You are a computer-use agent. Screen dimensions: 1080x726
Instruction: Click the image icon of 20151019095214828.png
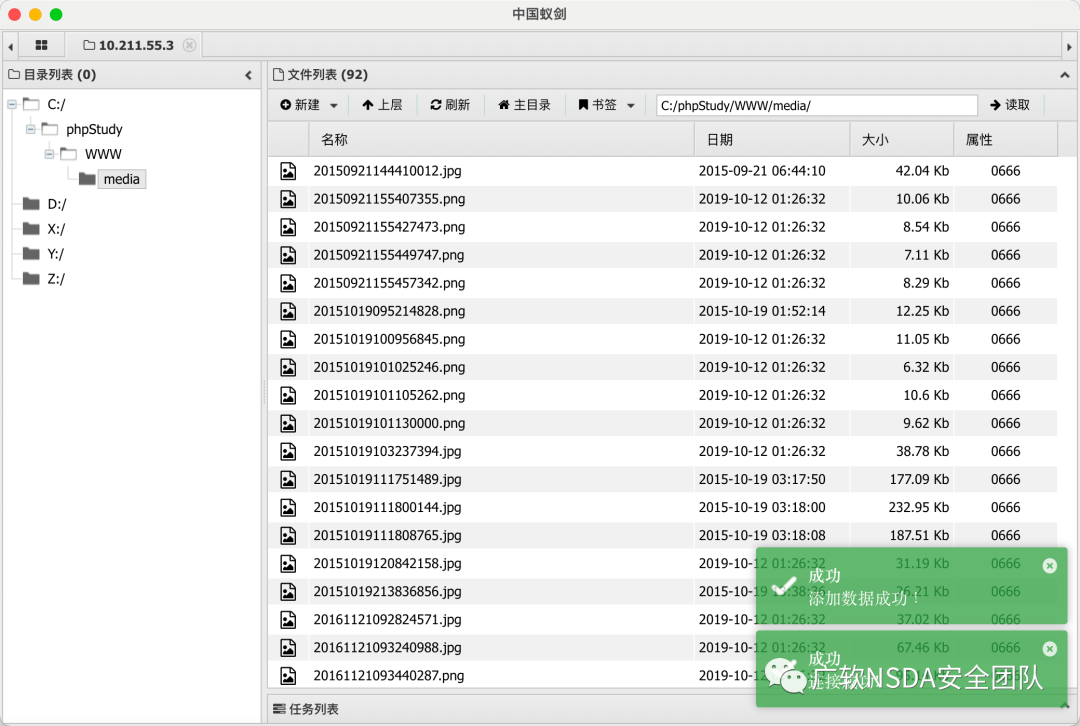tap(288, 311)
